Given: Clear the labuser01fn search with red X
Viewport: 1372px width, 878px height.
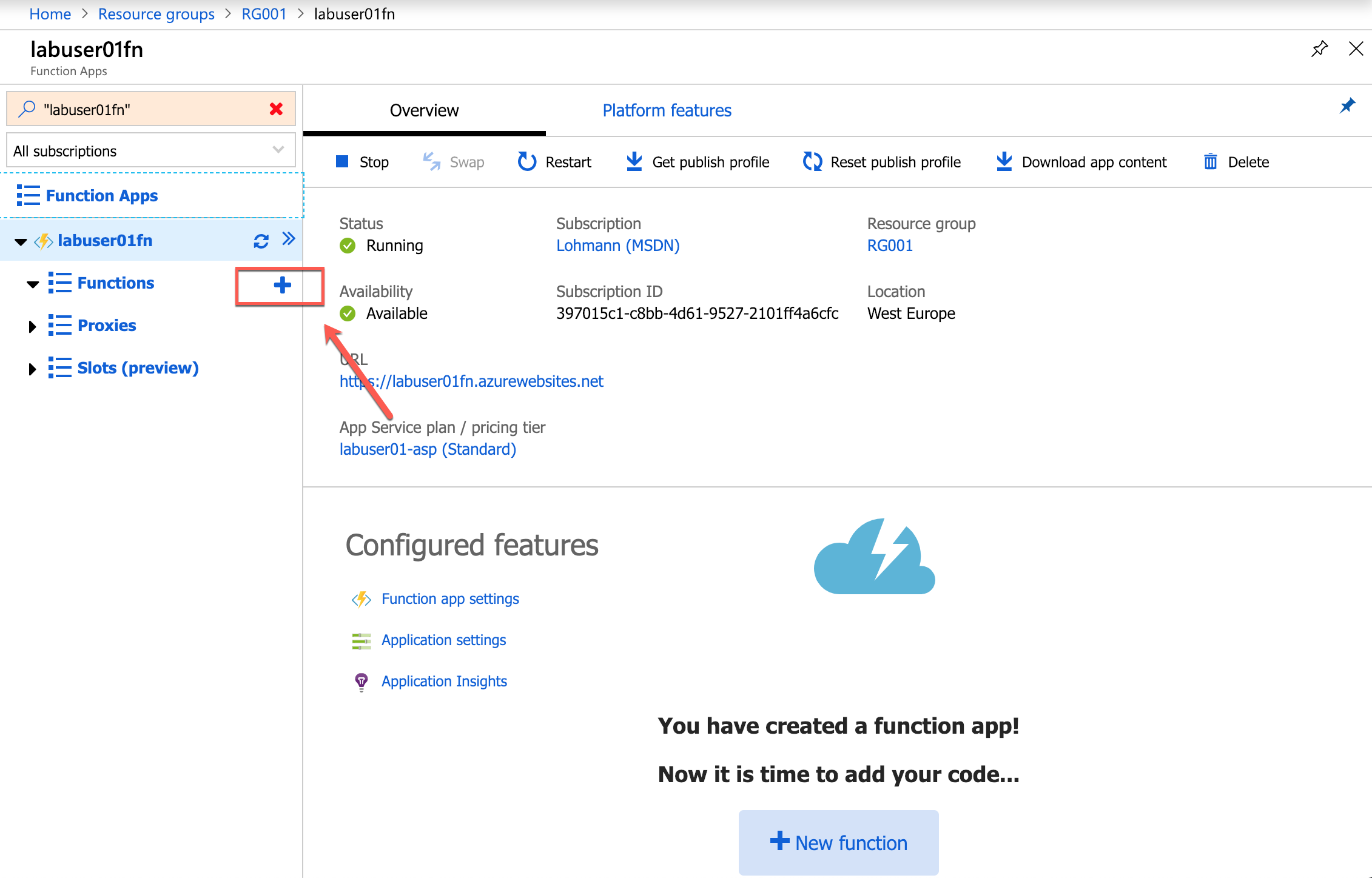Looking at the screenshot, I should pyautogui.click(x=276, y=109).
